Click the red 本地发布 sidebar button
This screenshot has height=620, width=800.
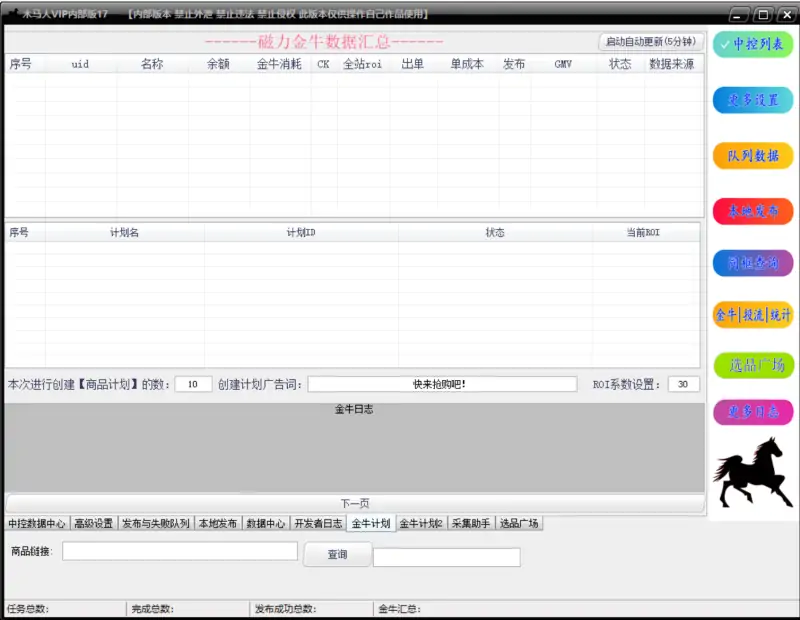click(753, 211)
